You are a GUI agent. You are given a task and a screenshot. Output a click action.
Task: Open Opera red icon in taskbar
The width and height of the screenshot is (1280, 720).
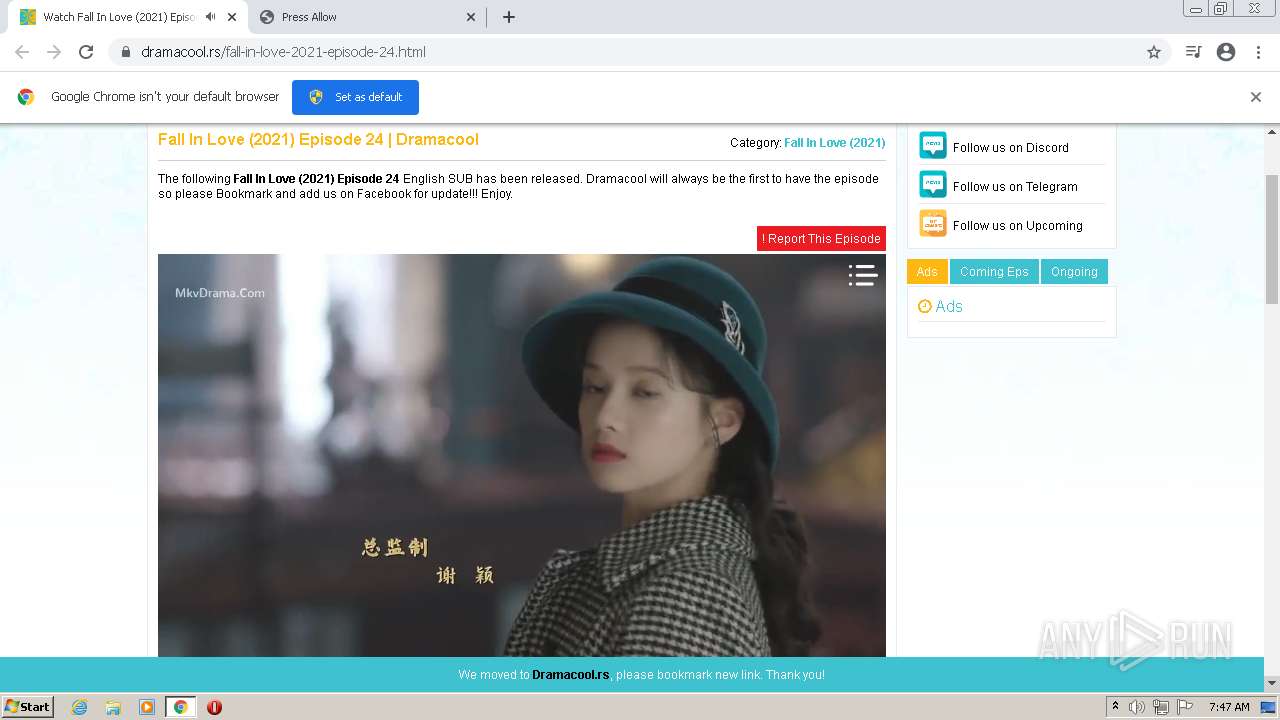click(214, 707)
